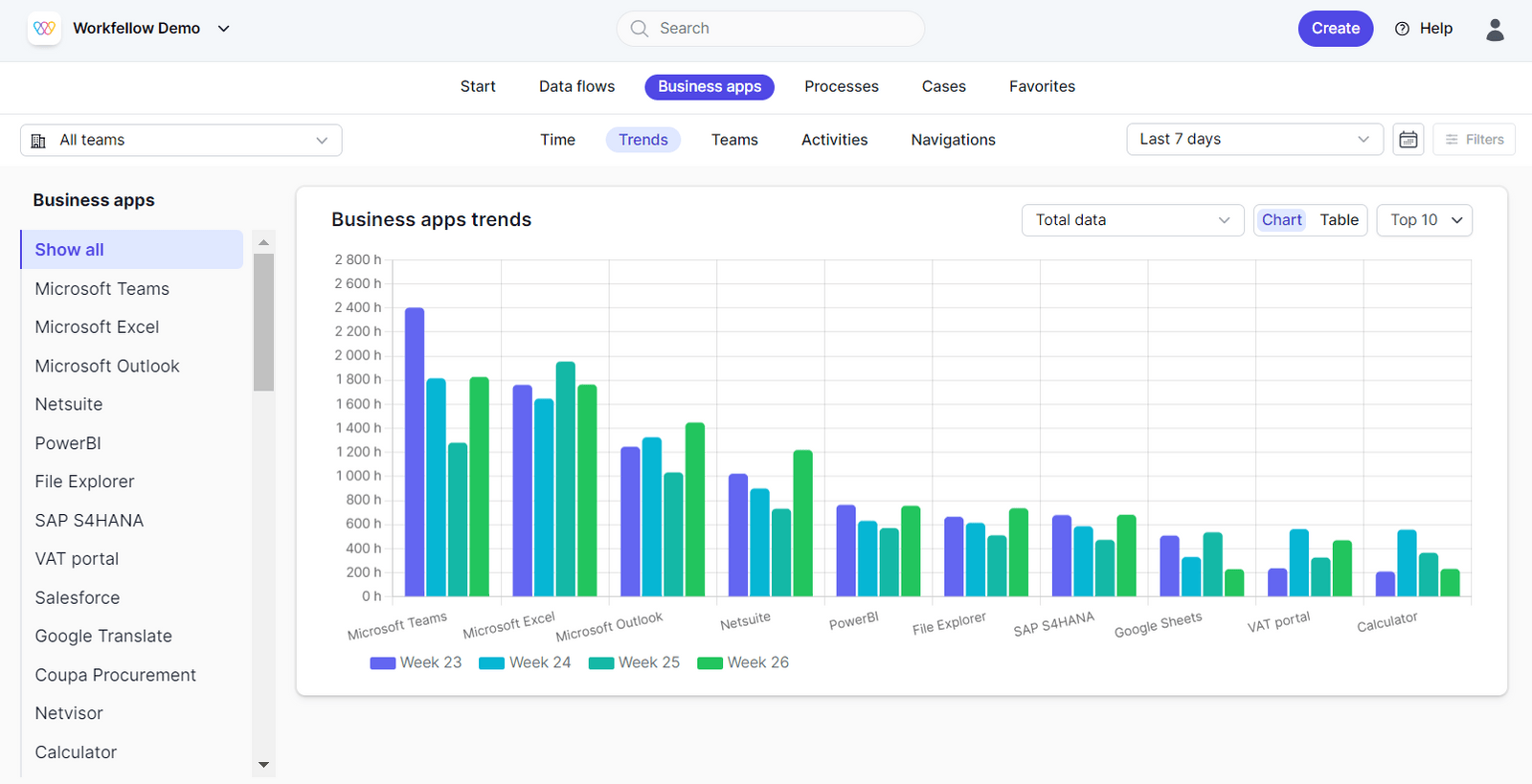Image resolution: width=1532 pixels, height=784 pixels.
Task: Open the Last 7 days dropdown
Action: (1254, 140)
